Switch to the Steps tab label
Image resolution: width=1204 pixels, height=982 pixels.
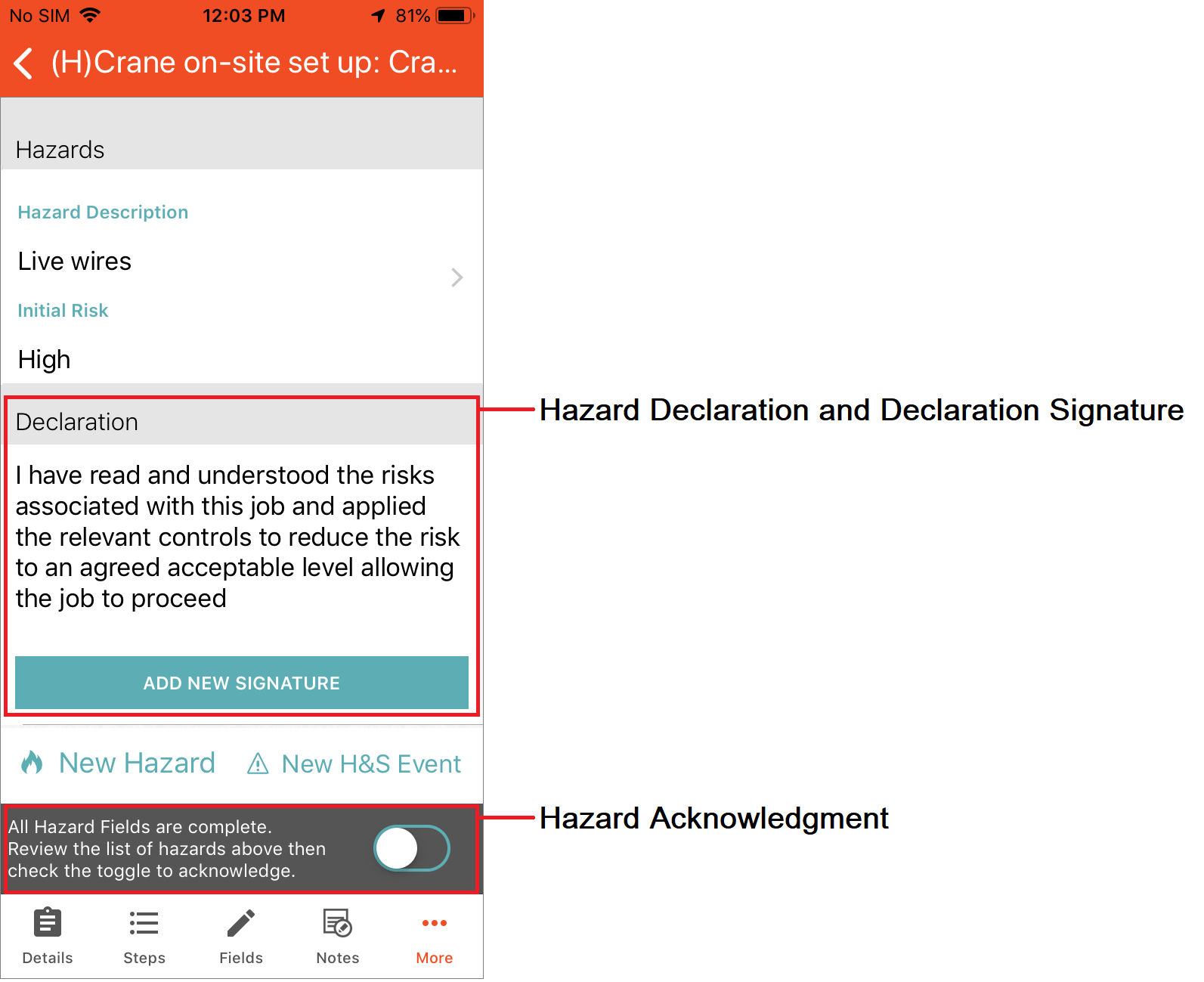pos(144,958)
